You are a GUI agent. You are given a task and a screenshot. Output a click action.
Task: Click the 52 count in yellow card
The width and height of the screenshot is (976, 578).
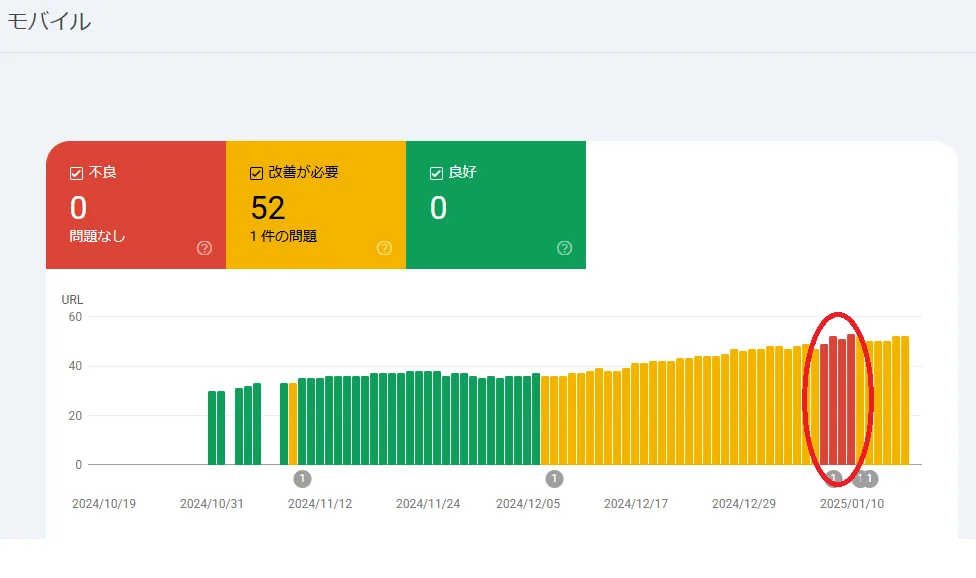coord(268,208)
